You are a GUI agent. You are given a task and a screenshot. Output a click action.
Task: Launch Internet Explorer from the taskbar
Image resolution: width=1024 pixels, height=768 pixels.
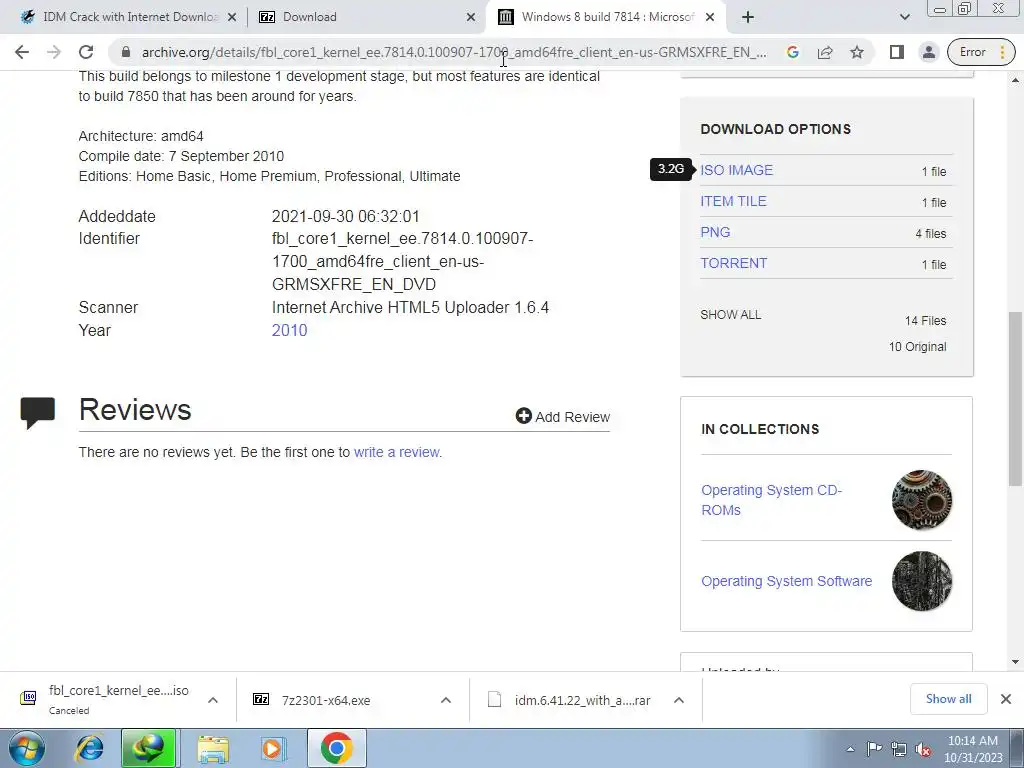click(x=89, y=748)
